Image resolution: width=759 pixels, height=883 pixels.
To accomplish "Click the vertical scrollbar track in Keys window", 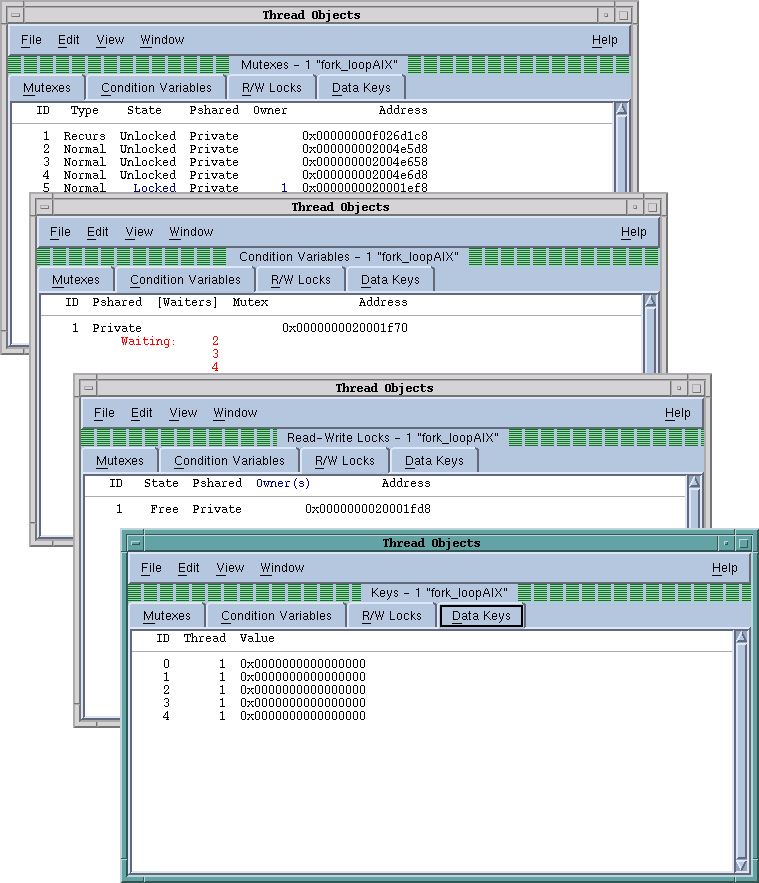I will tap(741, 750).
